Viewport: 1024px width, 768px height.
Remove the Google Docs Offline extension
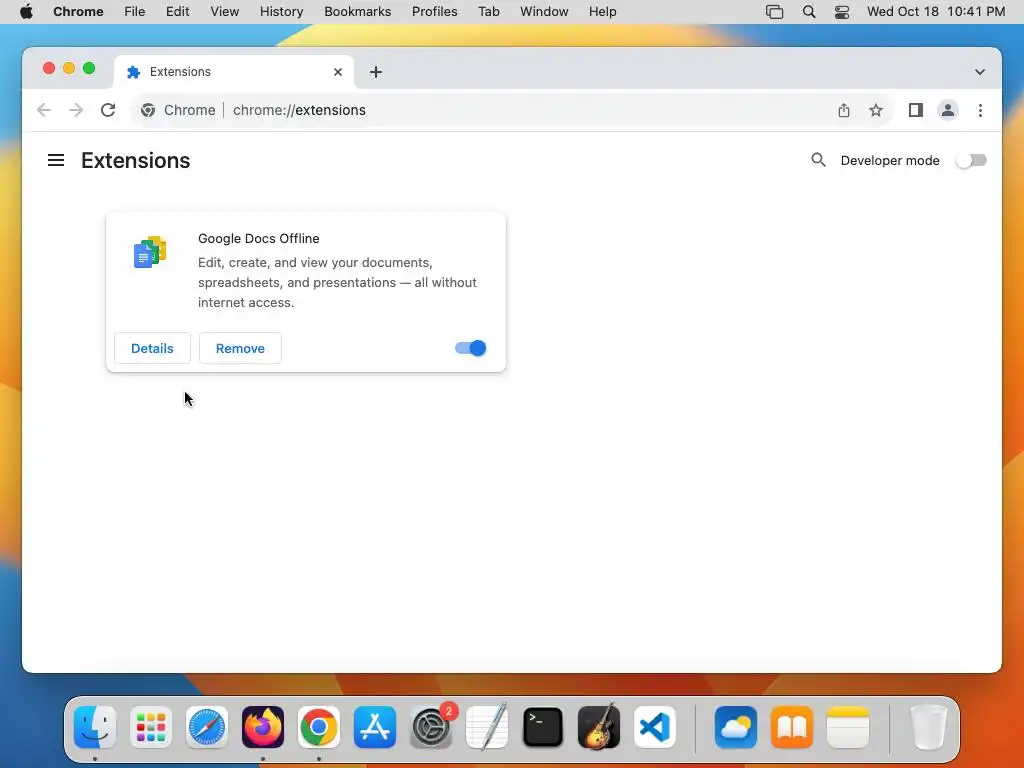point(240,348)
